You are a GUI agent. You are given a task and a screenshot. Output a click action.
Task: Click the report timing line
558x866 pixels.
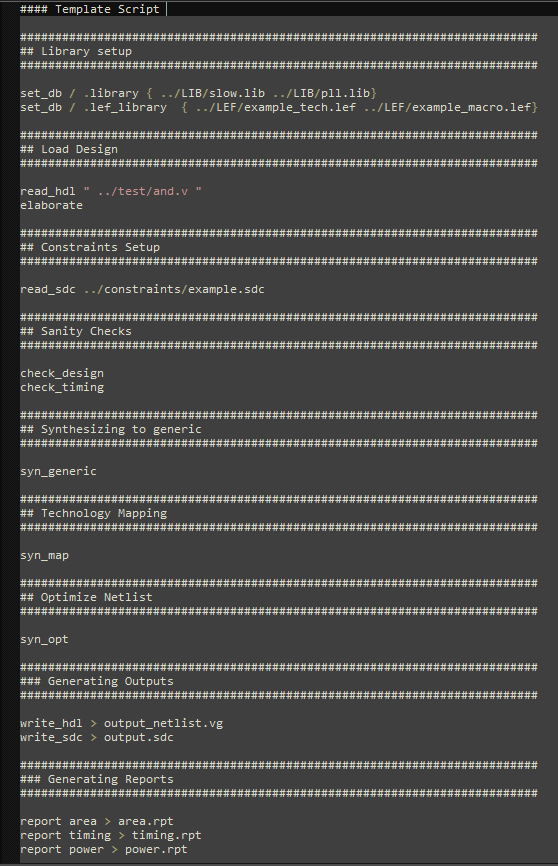(110, 835)
